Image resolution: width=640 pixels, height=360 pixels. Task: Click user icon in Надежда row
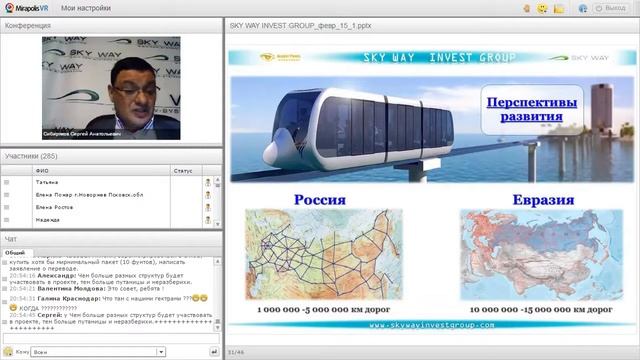(x=208, y=220)
